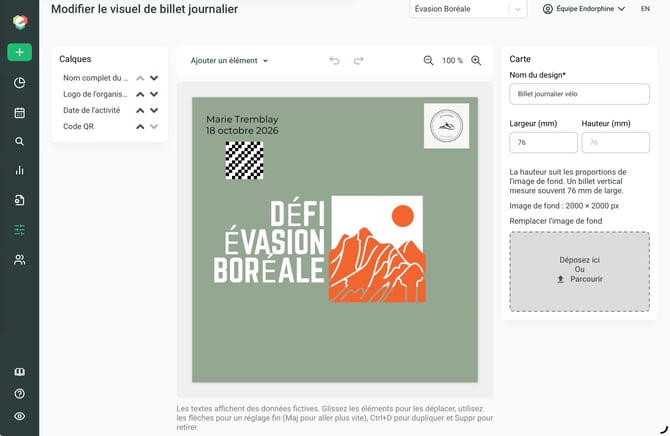
Task: Open the sliders settings sidebar icon
Action: pos(20,230)
